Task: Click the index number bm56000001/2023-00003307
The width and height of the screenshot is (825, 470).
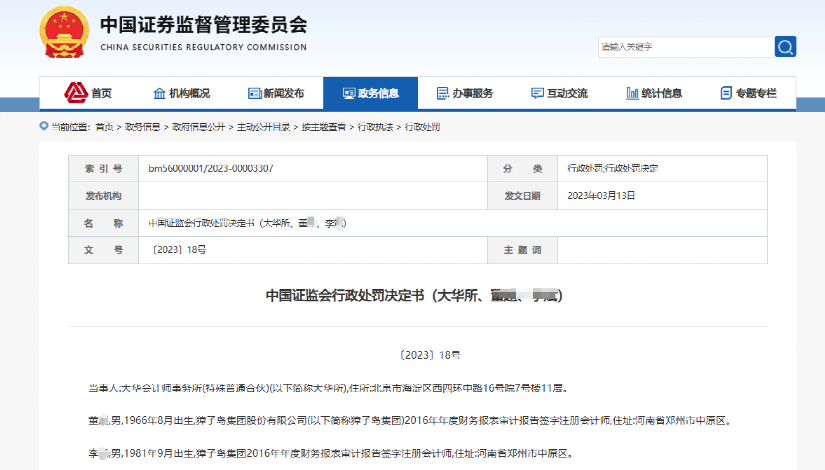Action: (210, 168)
